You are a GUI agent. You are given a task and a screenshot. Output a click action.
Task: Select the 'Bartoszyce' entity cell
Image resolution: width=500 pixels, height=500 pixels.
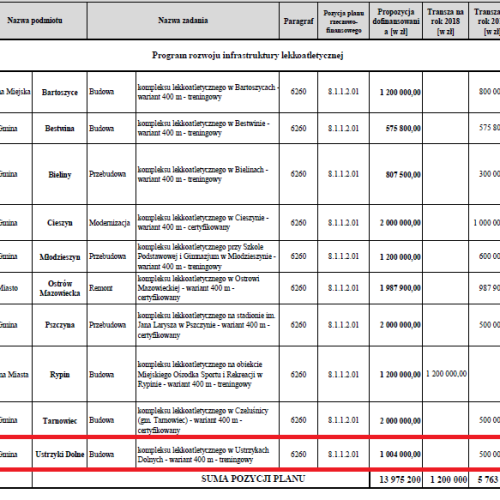coord(60,92)
